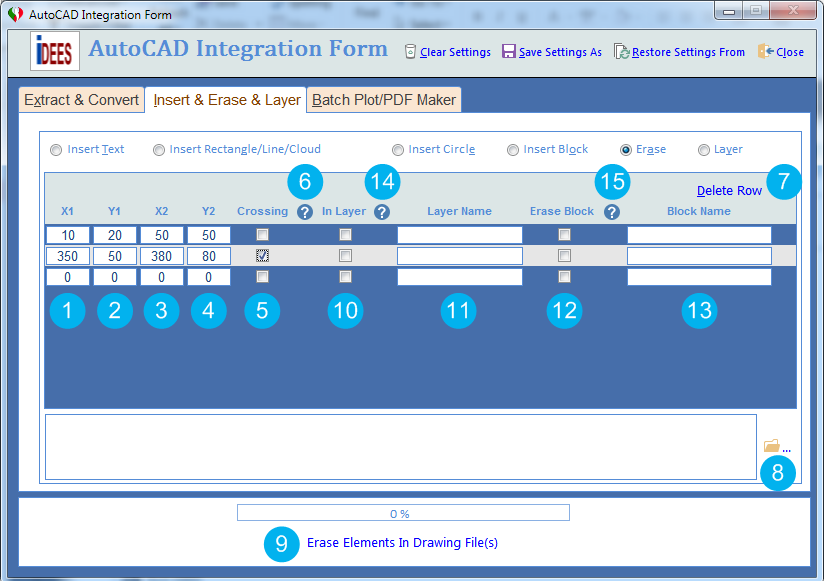
Task: Click the 0 % progress bar
Action: tap(403, 513)
